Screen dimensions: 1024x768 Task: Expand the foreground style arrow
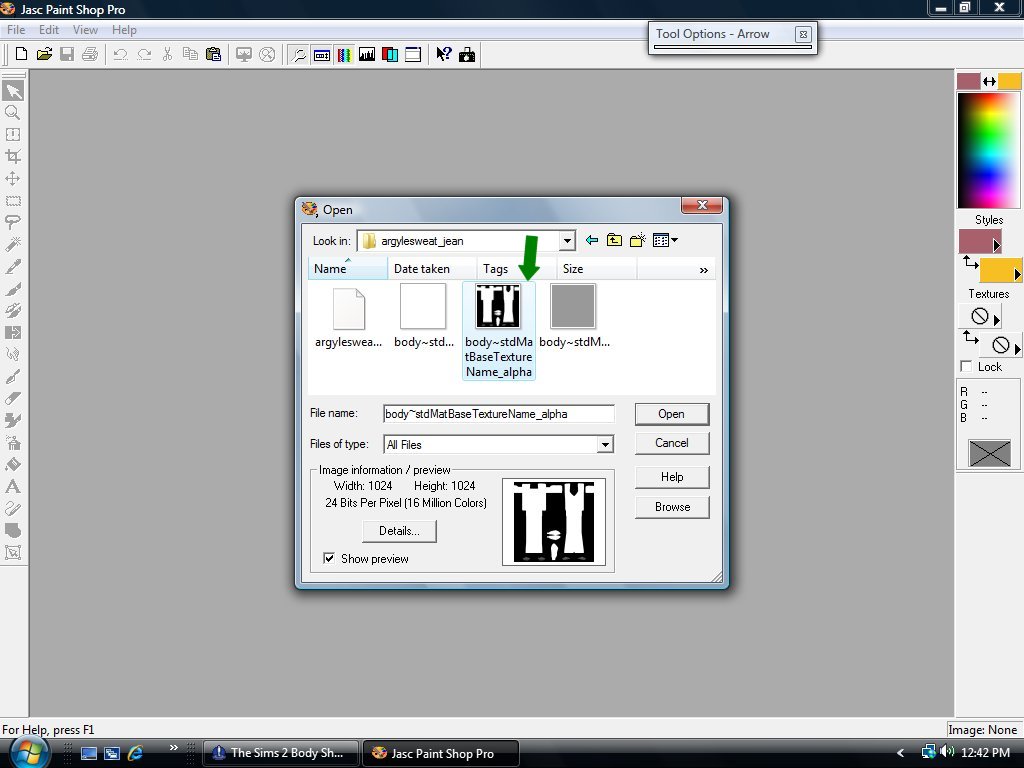[997, 246]
